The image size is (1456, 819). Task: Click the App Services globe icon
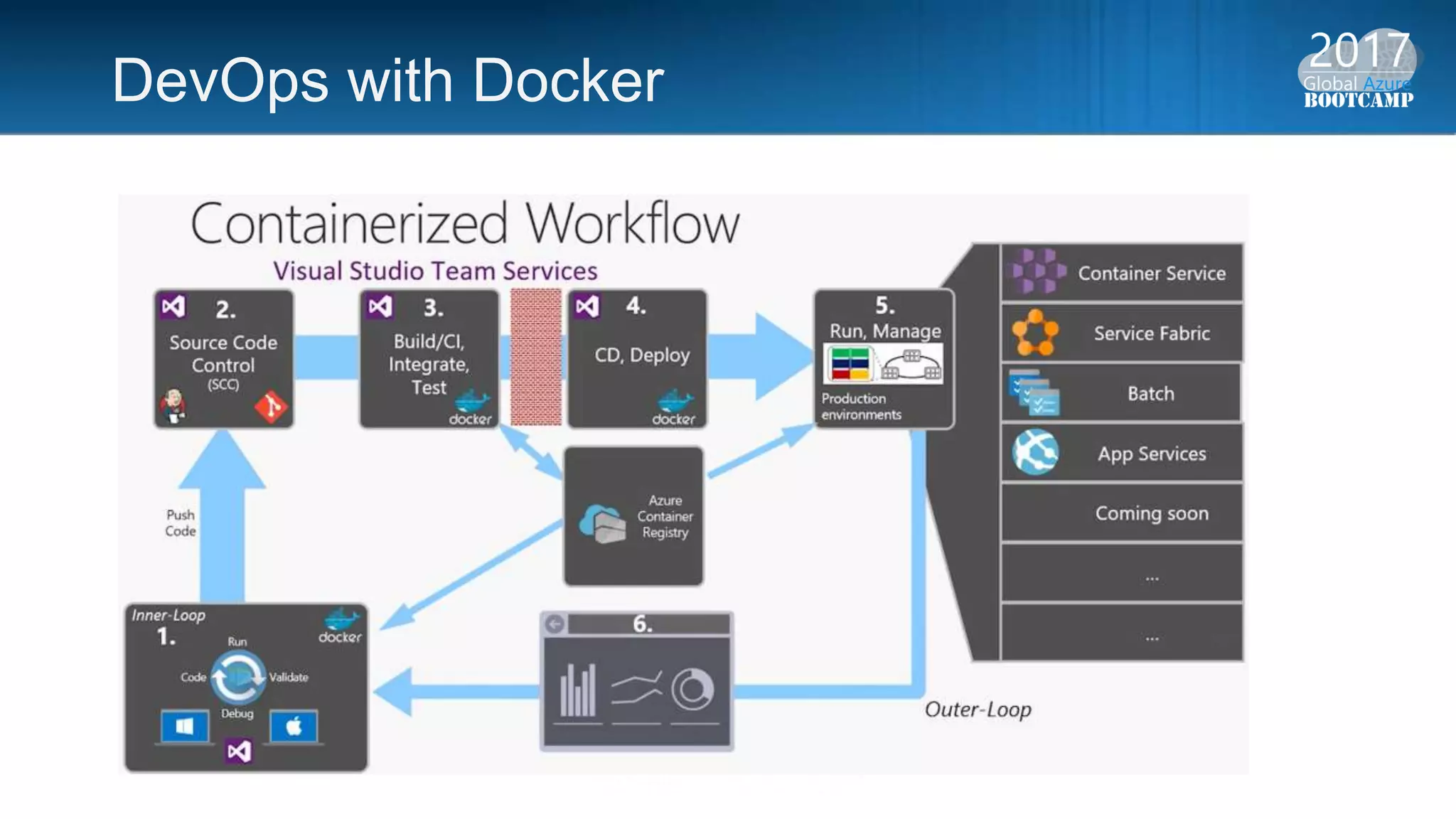[1035, 452]
